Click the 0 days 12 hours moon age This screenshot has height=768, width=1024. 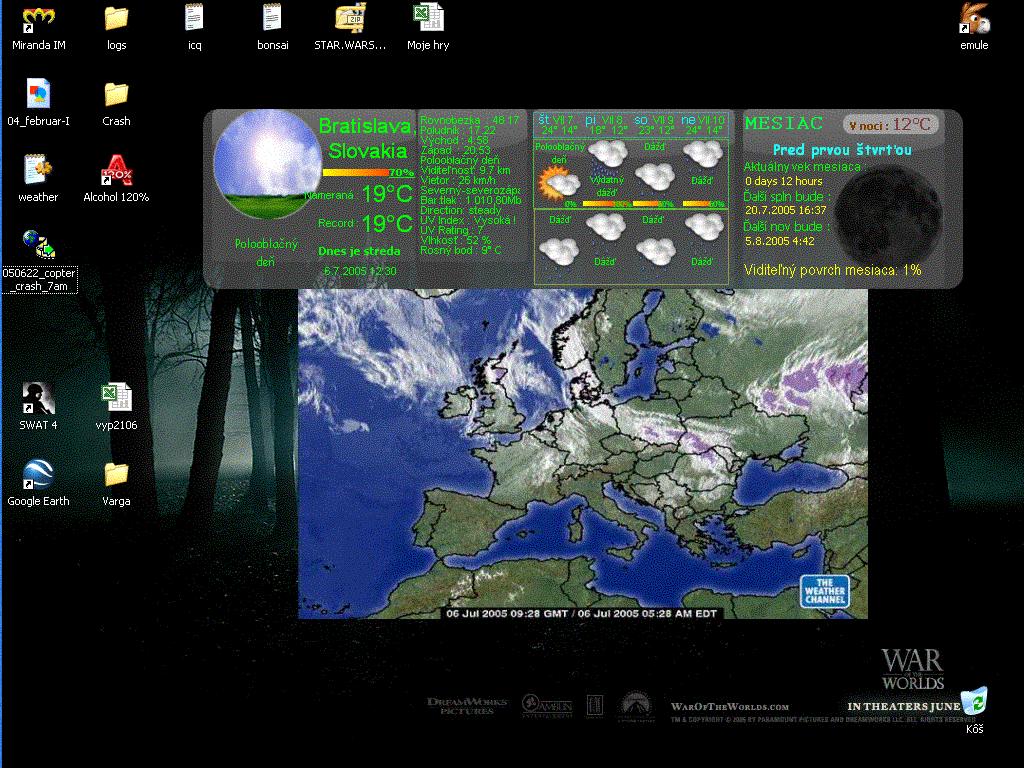(784, 181)
